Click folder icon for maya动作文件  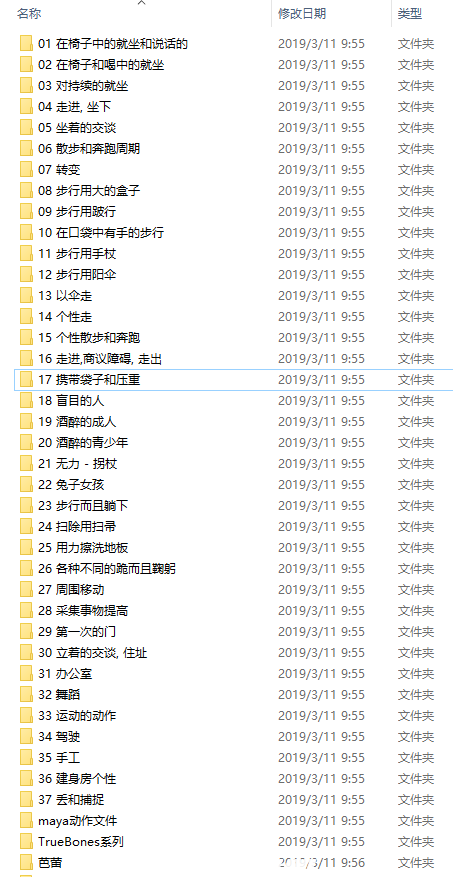point(26,821)
